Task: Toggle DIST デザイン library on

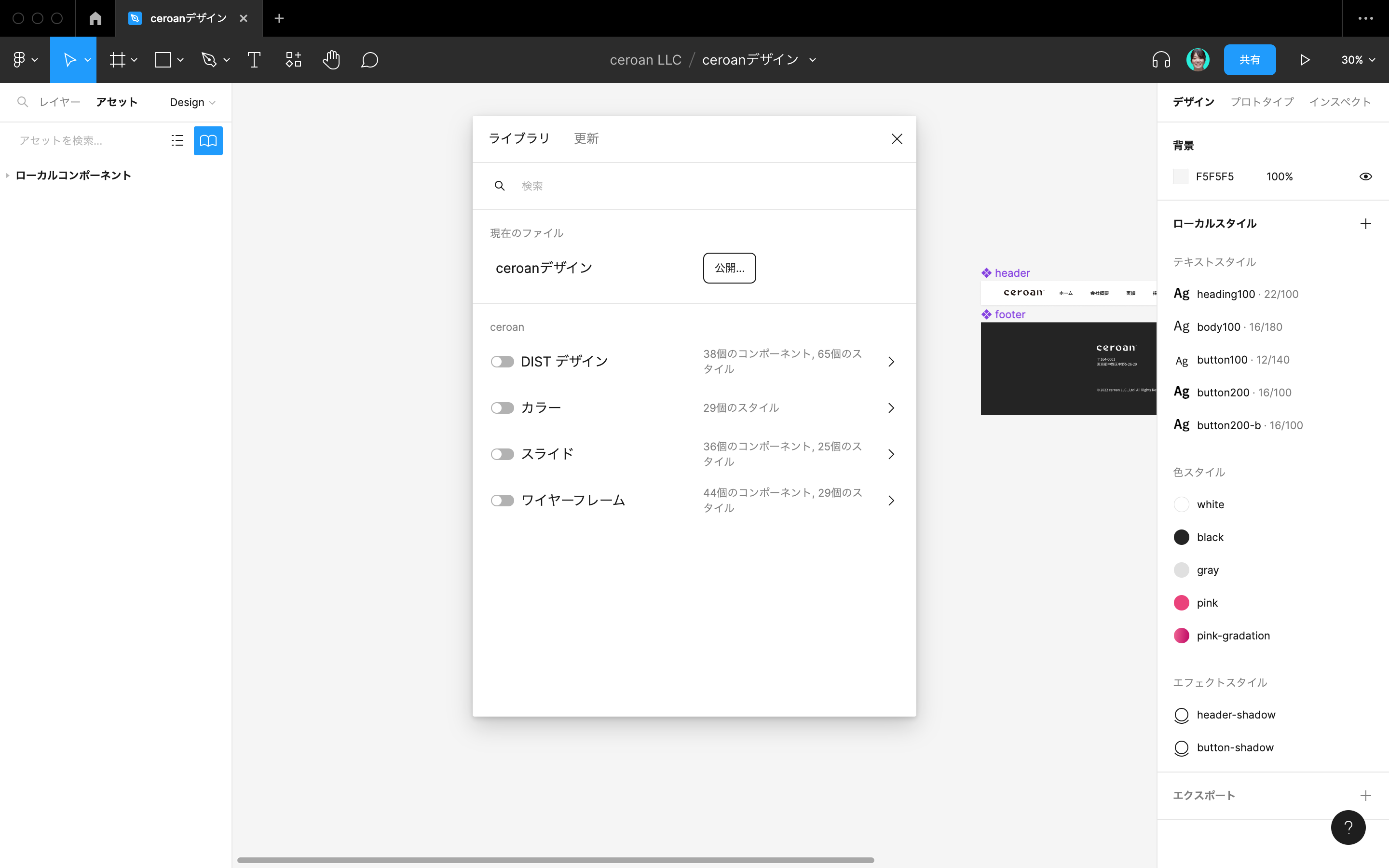Action: (500, 361)
